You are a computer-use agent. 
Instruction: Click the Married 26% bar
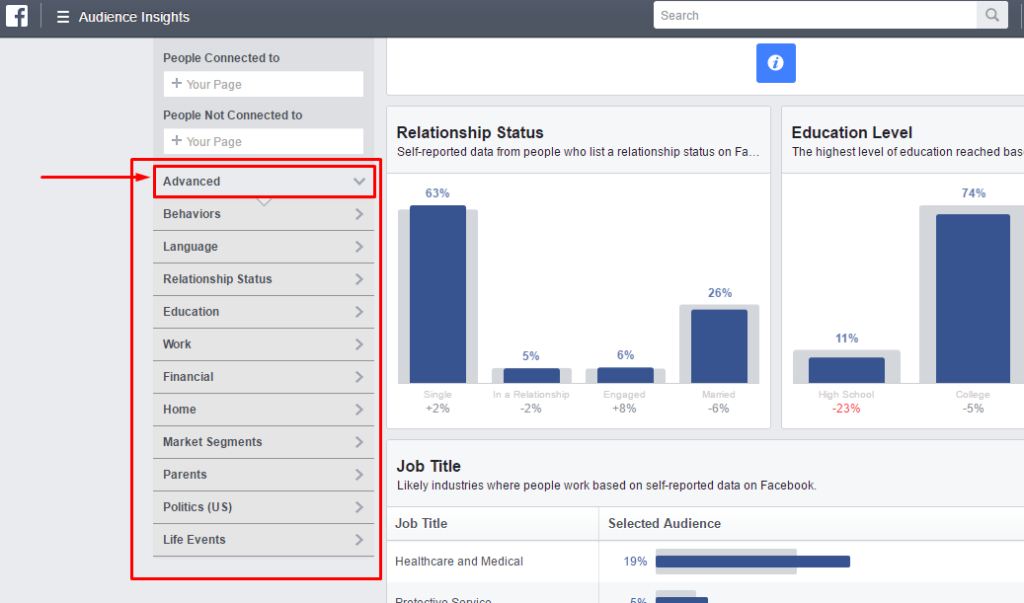[719, 346]
